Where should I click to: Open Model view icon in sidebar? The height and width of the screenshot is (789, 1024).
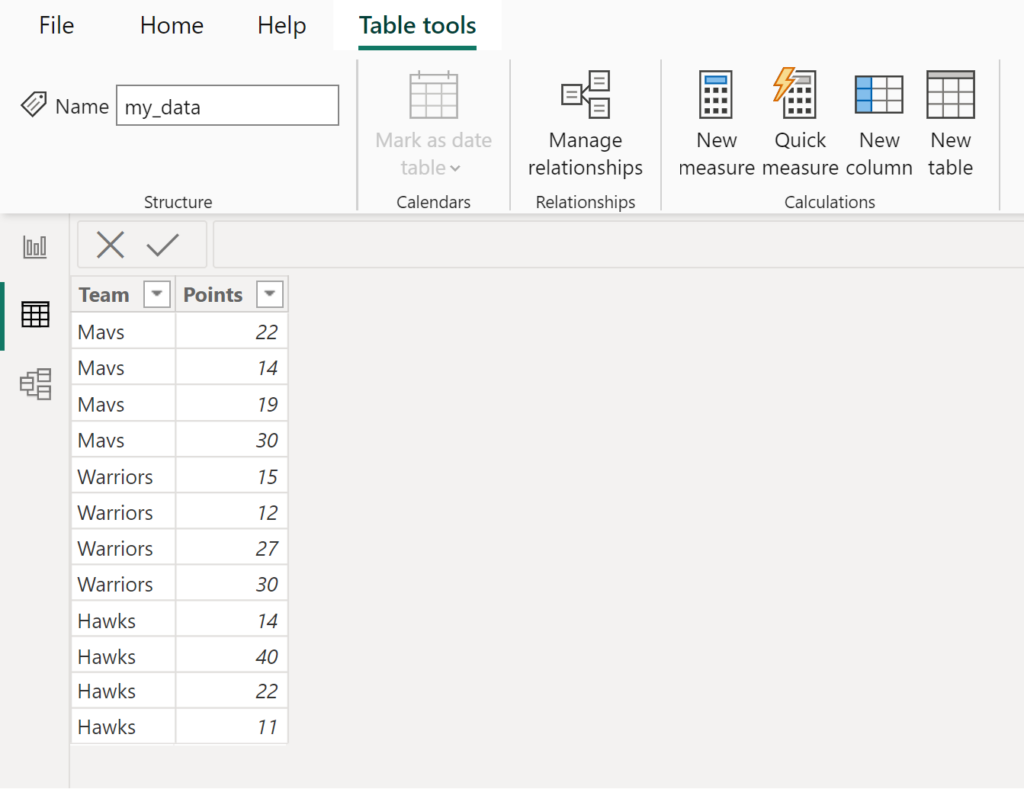pyautogui.click(x=35, y=383)
